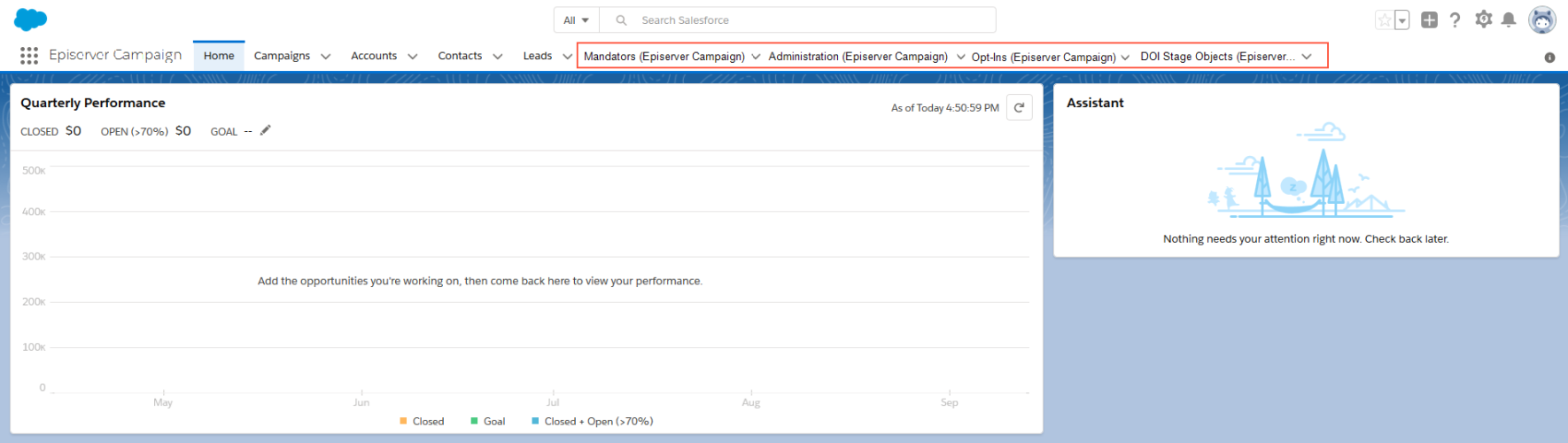Open DOI Stage Objects tab
1568x443 pixels.
click(1217, 57)
